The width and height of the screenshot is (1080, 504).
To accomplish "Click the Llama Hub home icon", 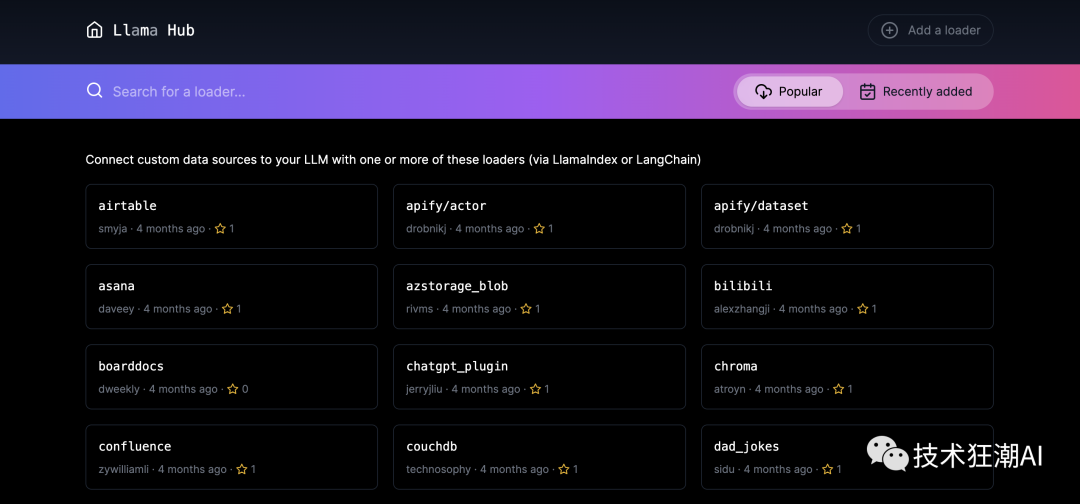I will 94,30.
